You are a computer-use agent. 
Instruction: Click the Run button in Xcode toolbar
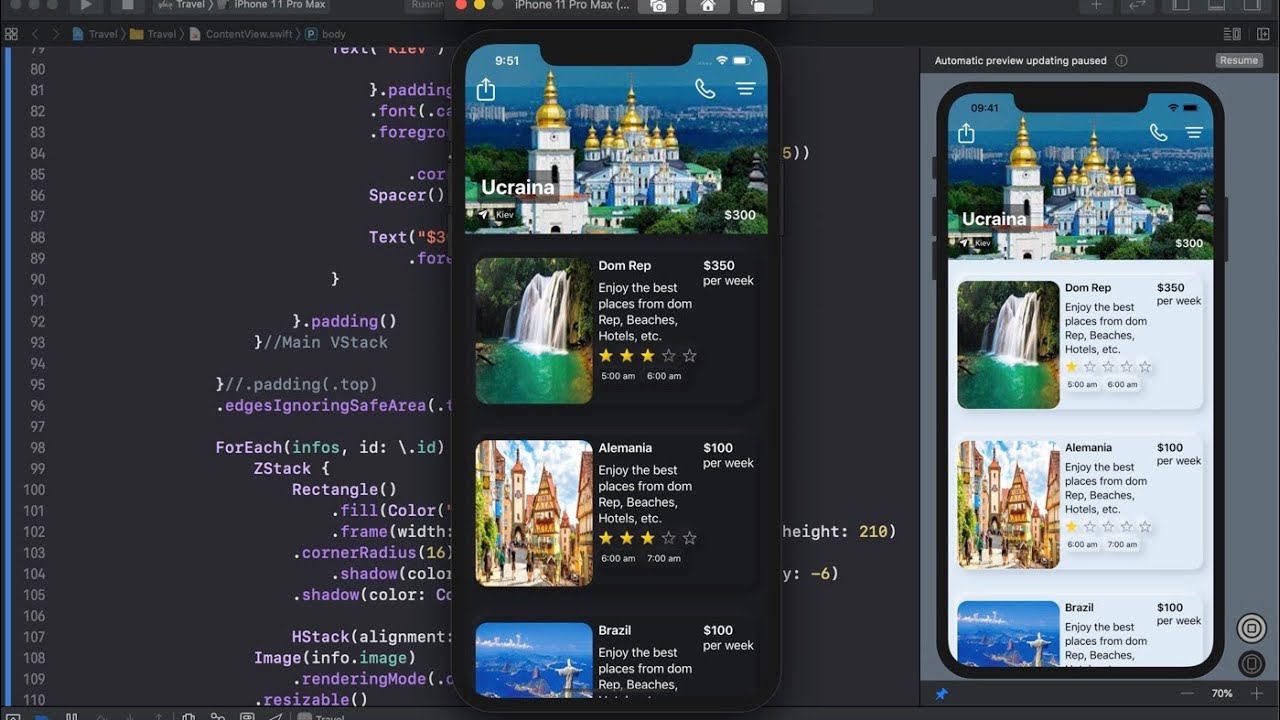pyautogui.click(x=86, y=5)
